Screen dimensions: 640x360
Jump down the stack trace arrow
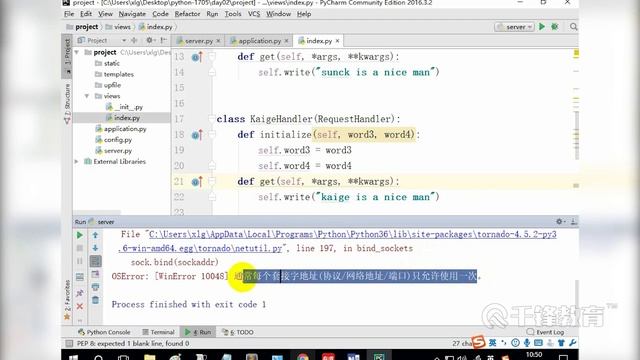coord(95,248)
